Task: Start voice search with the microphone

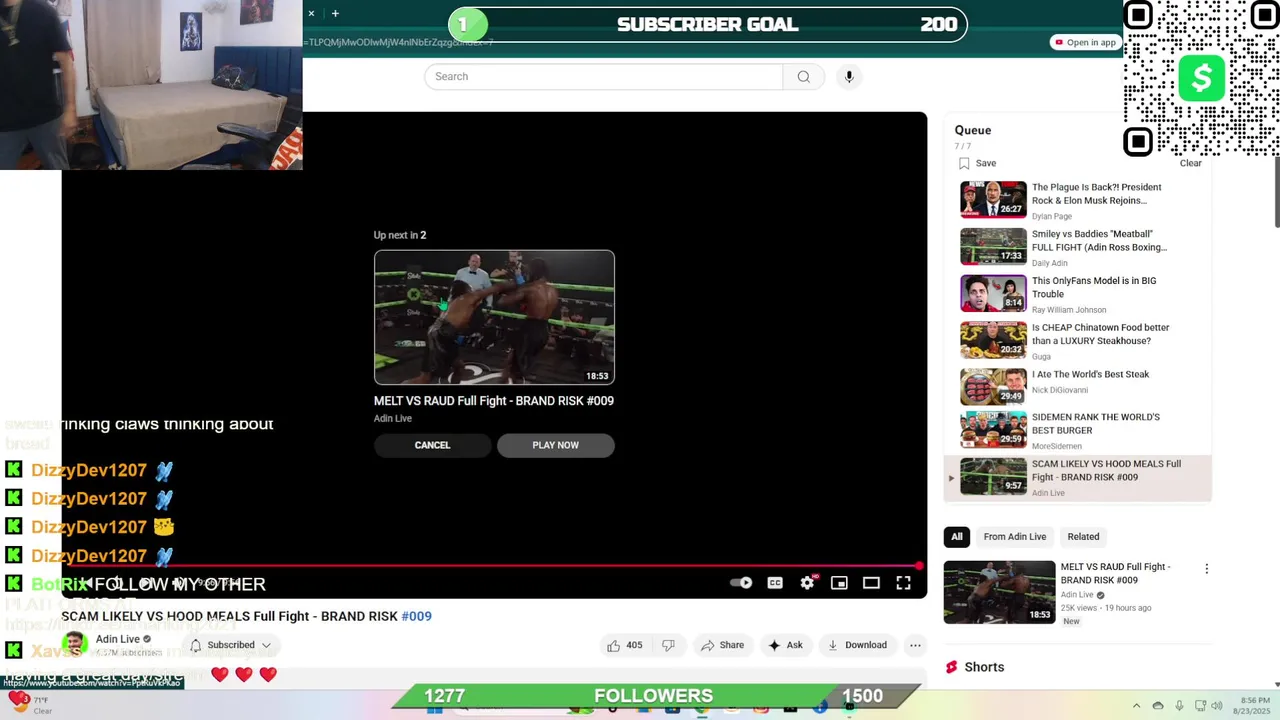Action: click(x=849, y=77)
